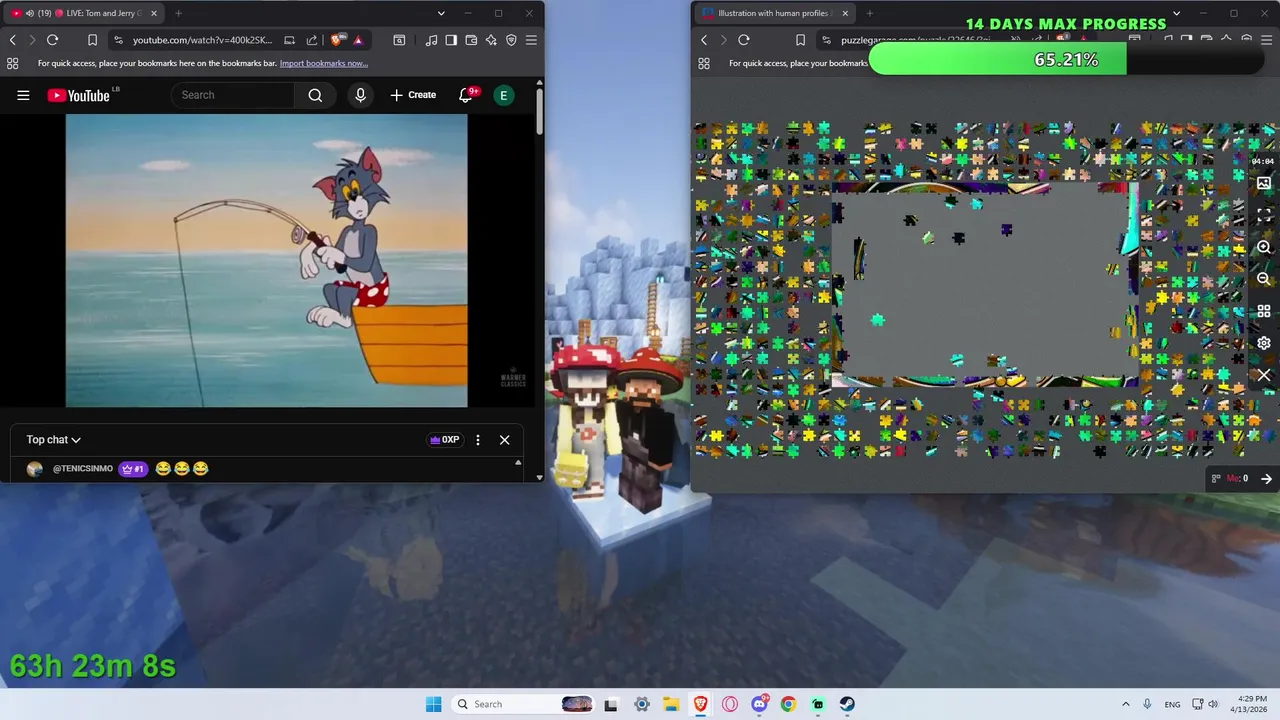Open the puzzle window browser main menu
1280x720 pixels.
[x=1266, y=40]
